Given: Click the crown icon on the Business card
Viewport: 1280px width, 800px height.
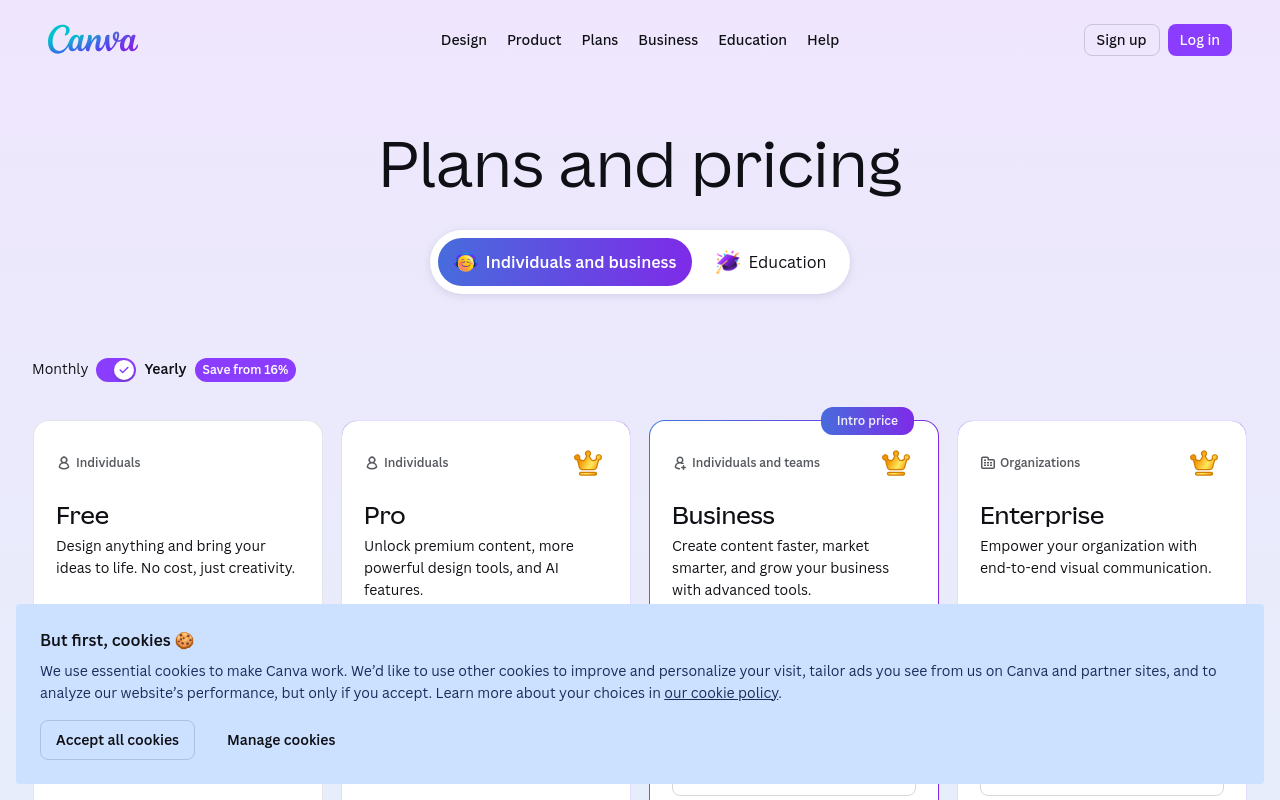Looking at the screenshot, I should click(895, 462).
